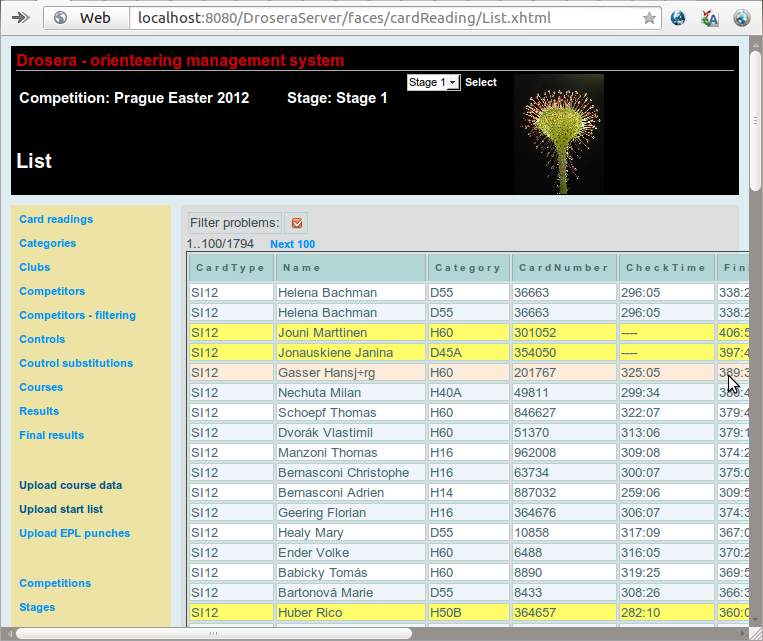The height and width of the screenshot is (641, 763).
Task: Click the bookmark star in address bar
Action: pyautogui.click(x=649, y=18)
